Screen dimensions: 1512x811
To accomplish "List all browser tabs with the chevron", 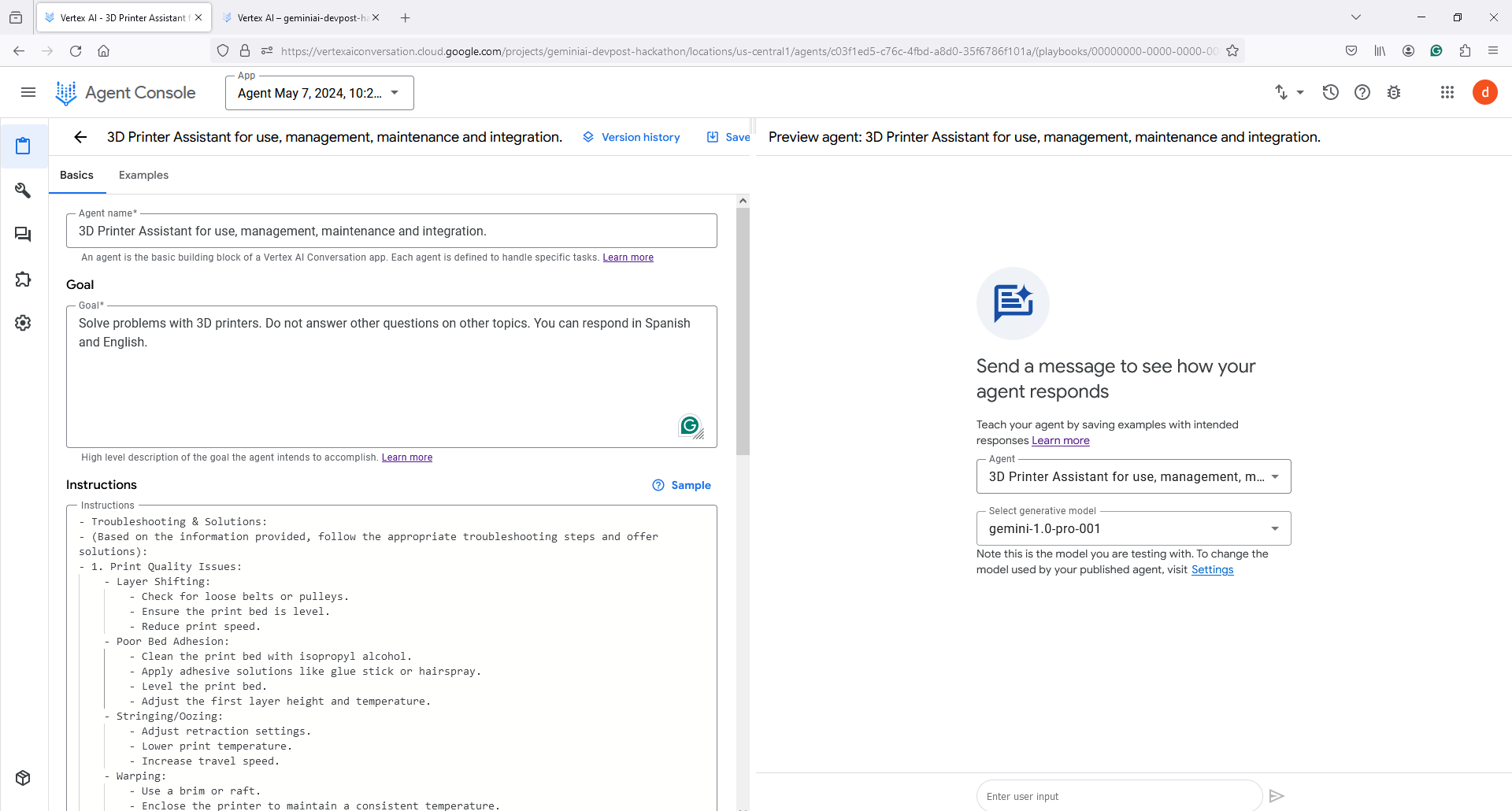I will point(1356,17).
